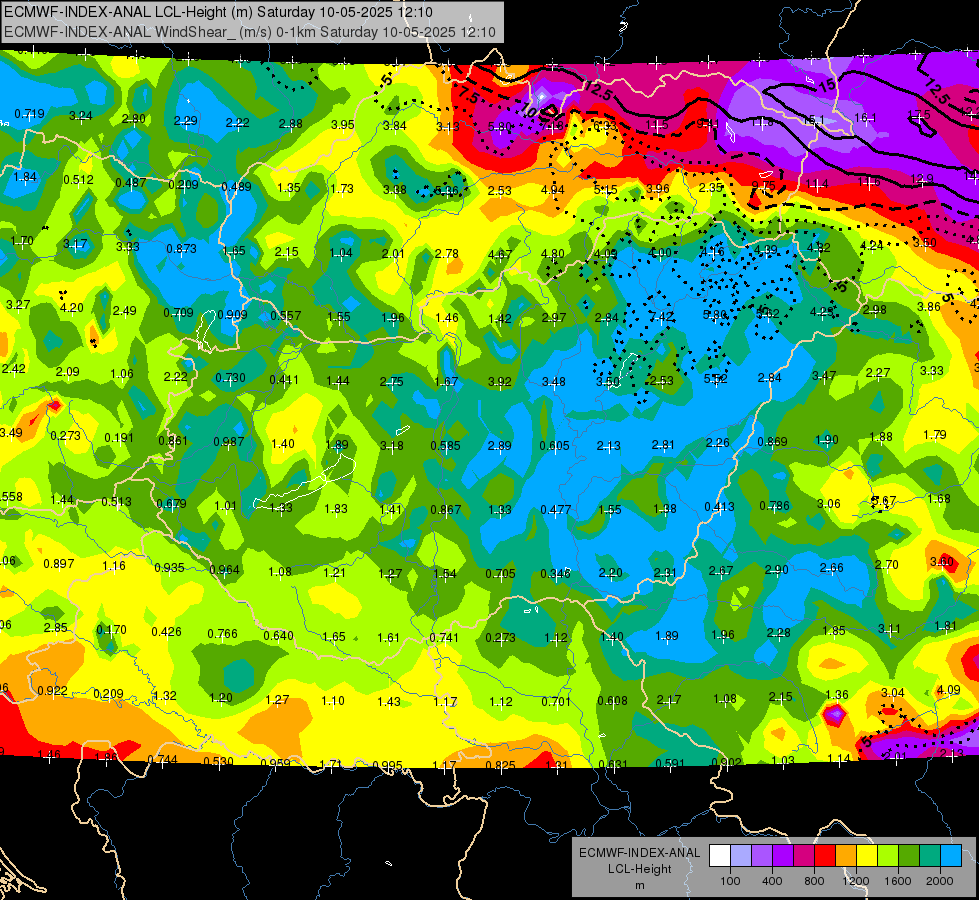Click the wind shear value 0.557
Image resolution: width=979 pixels, height=900 pixels.
pyautogui.click(x=286, y=316)
